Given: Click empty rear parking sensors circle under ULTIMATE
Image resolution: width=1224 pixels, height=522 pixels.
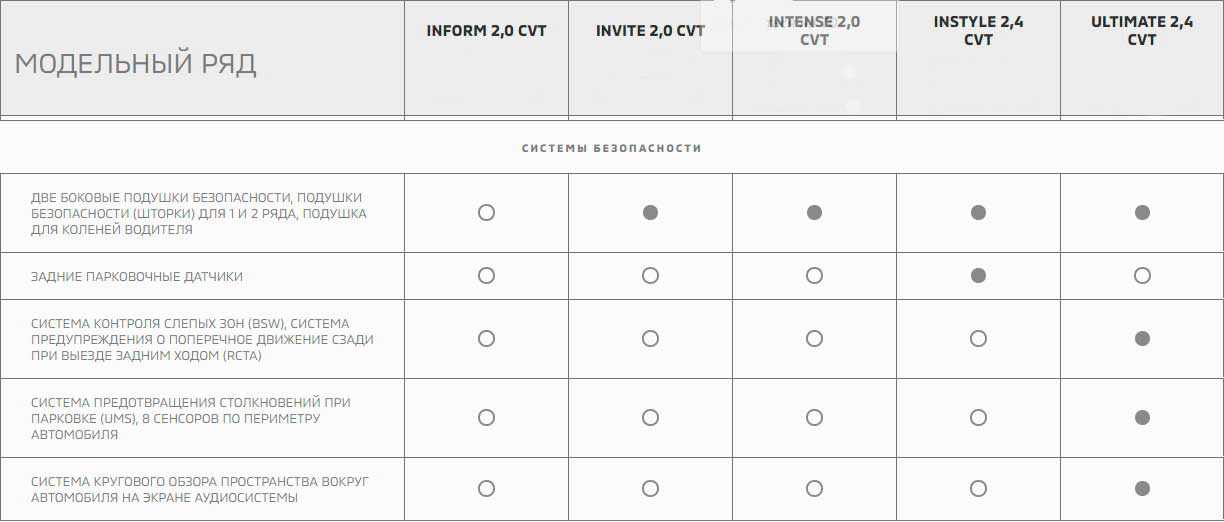Looking at the screenshot, I should (x=1142, y=275).
